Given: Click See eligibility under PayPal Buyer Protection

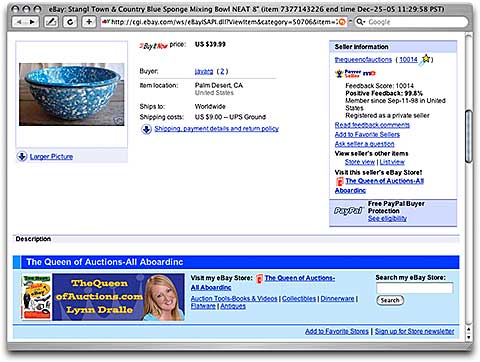Looking at the screenshot, I should 387,219.
